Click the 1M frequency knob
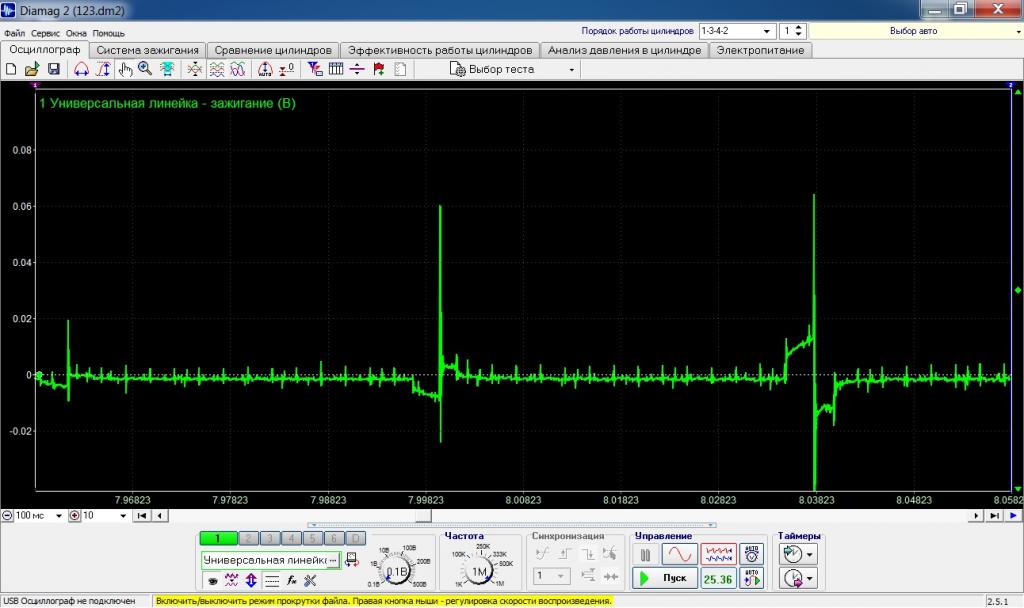Screen dimensions: 1024x608 pos(479,571)
